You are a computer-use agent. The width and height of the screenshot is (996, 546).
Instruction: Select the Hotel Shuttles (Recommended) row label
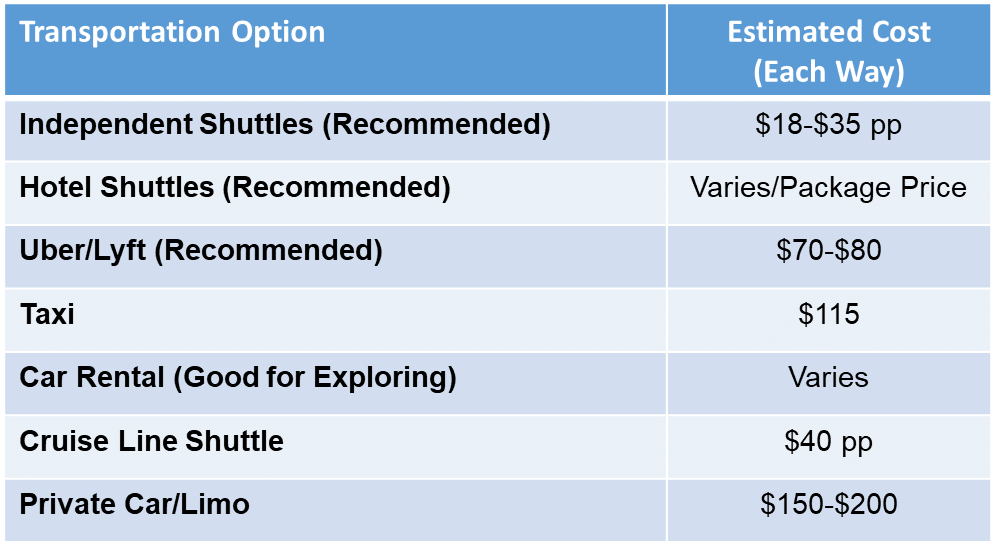click(235, 187)
